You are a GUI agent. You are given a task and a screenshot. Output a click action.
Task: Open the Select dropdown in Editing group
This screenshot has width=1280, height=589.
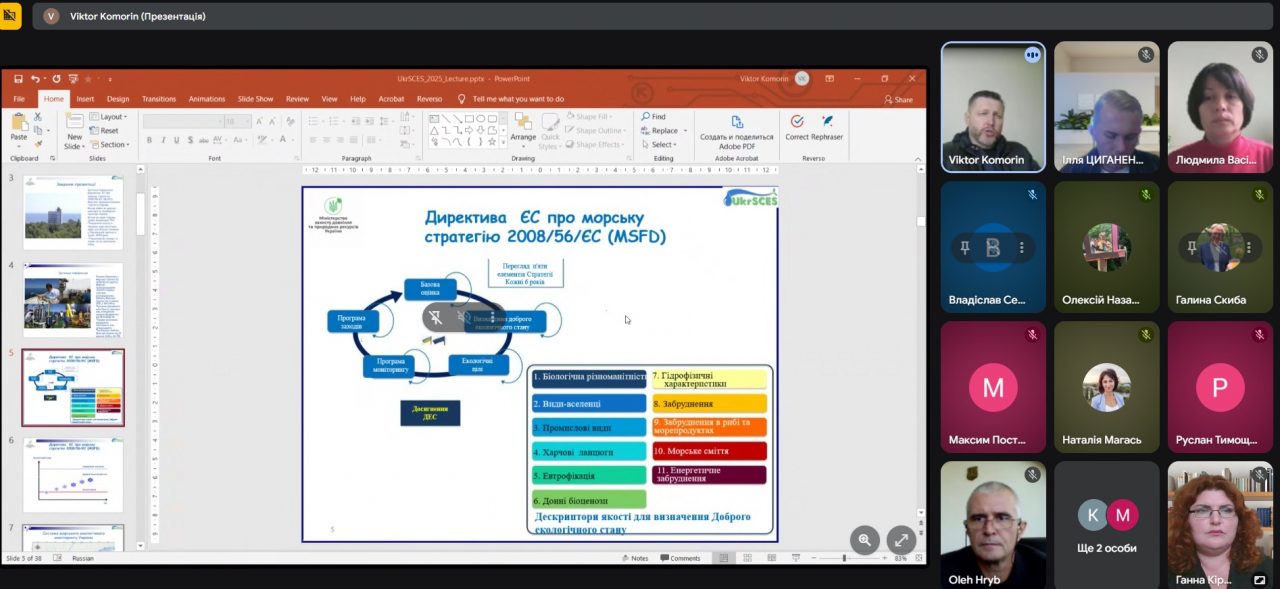(660, 145)
